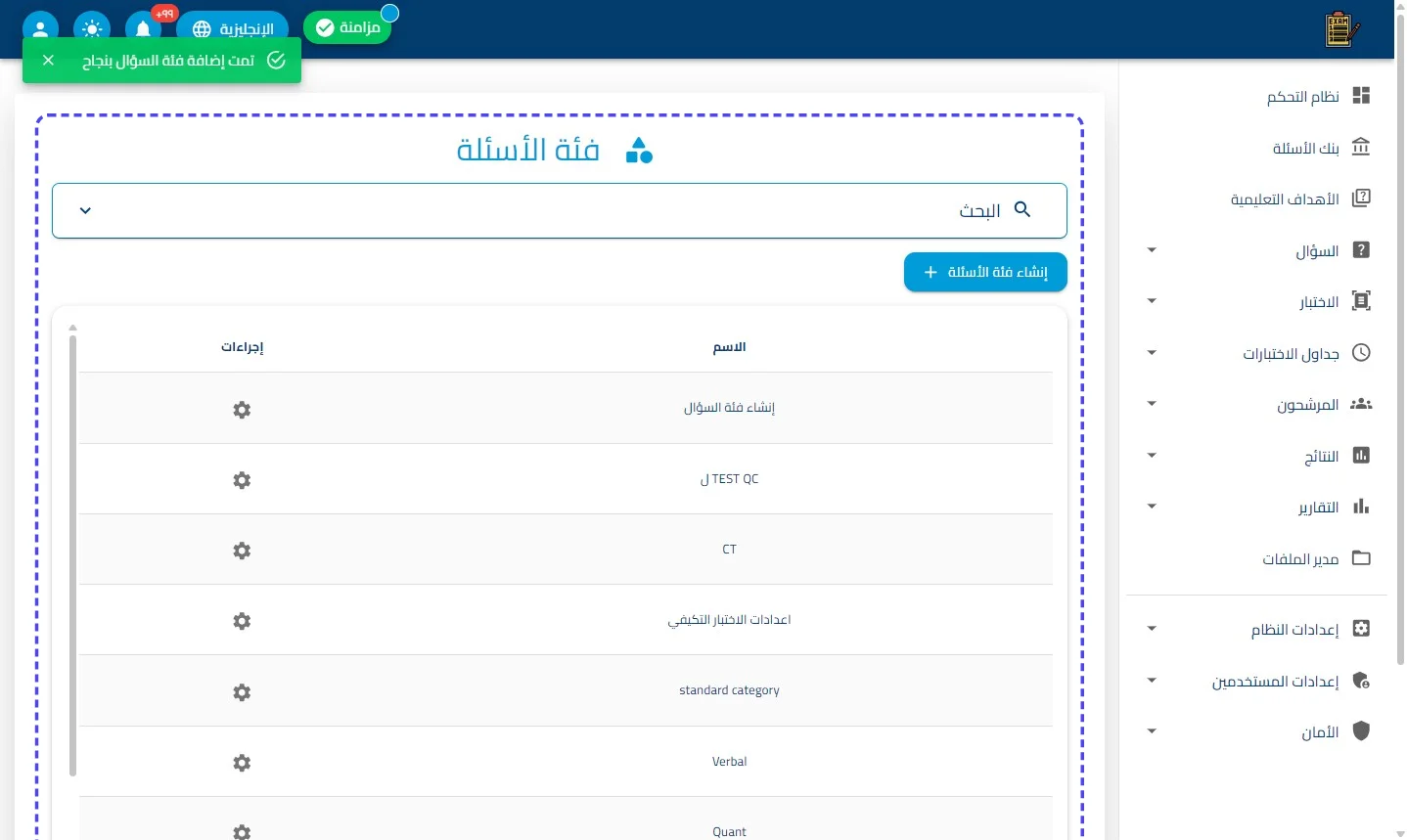1407x840 pixels.
Task: Click into the البحث search field
Action: coord(559,210)
